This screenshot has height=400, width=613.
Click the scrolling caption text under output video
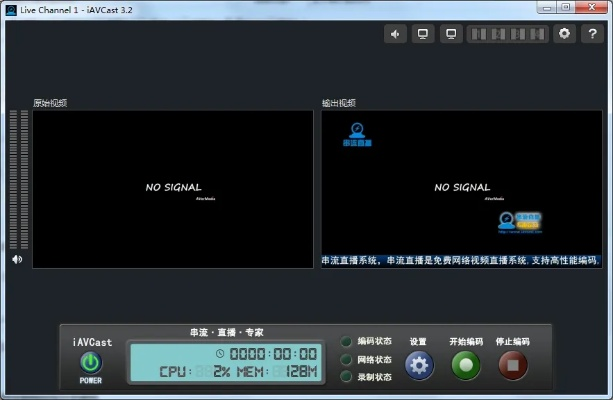point(461,261)
